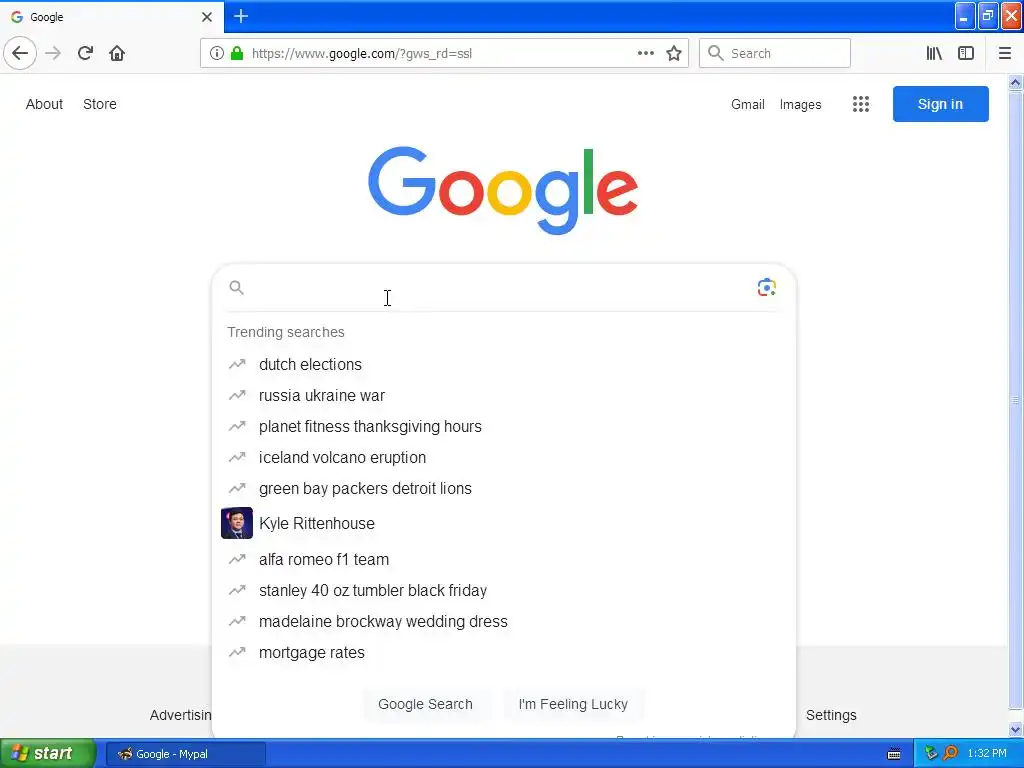Click the pencil-and-screen system tray icon
Viewport: 1024px width, 768px height.
(x=931, y=754)
